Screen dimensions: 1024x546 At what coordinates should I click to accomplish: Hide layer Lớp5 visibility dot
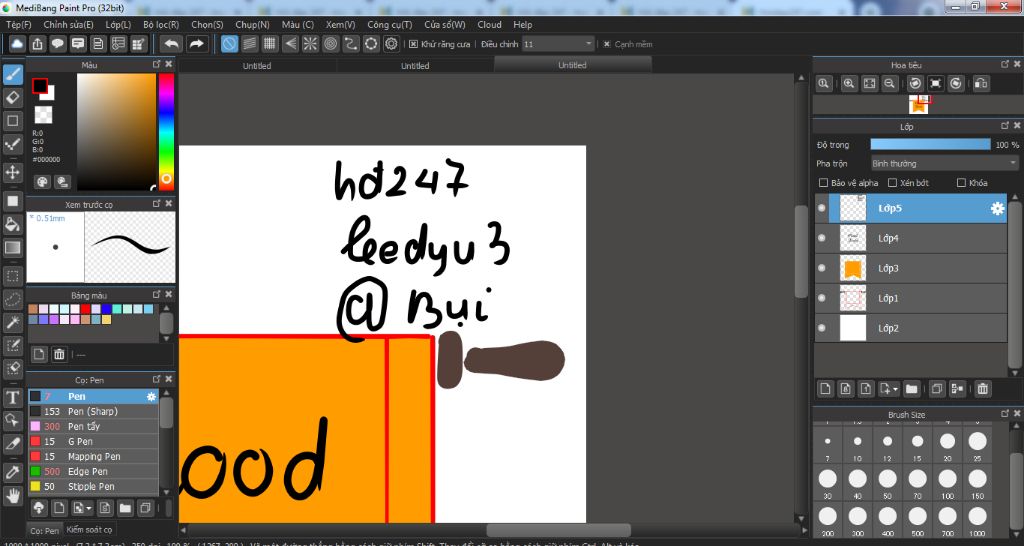click(822, 208)
